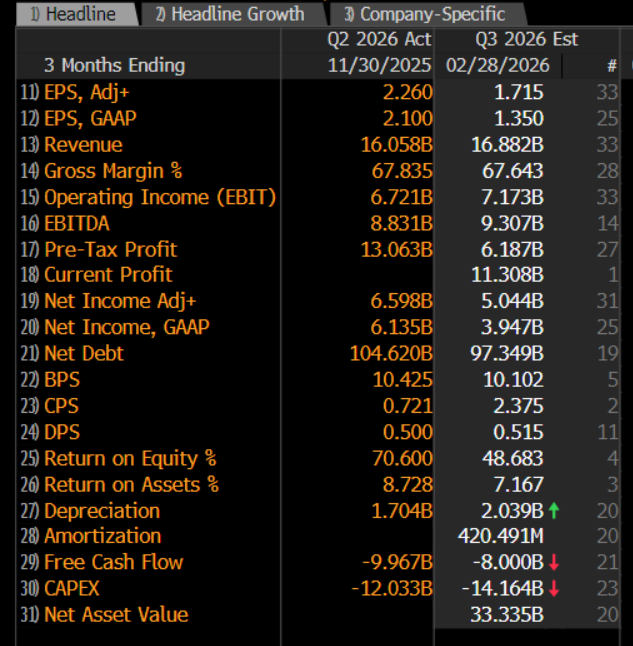This screenshot has height=646, width=633.
Task: Click the 16.882B Revenue estimate value
Action: pyautogui.click(x=507, y=145)
